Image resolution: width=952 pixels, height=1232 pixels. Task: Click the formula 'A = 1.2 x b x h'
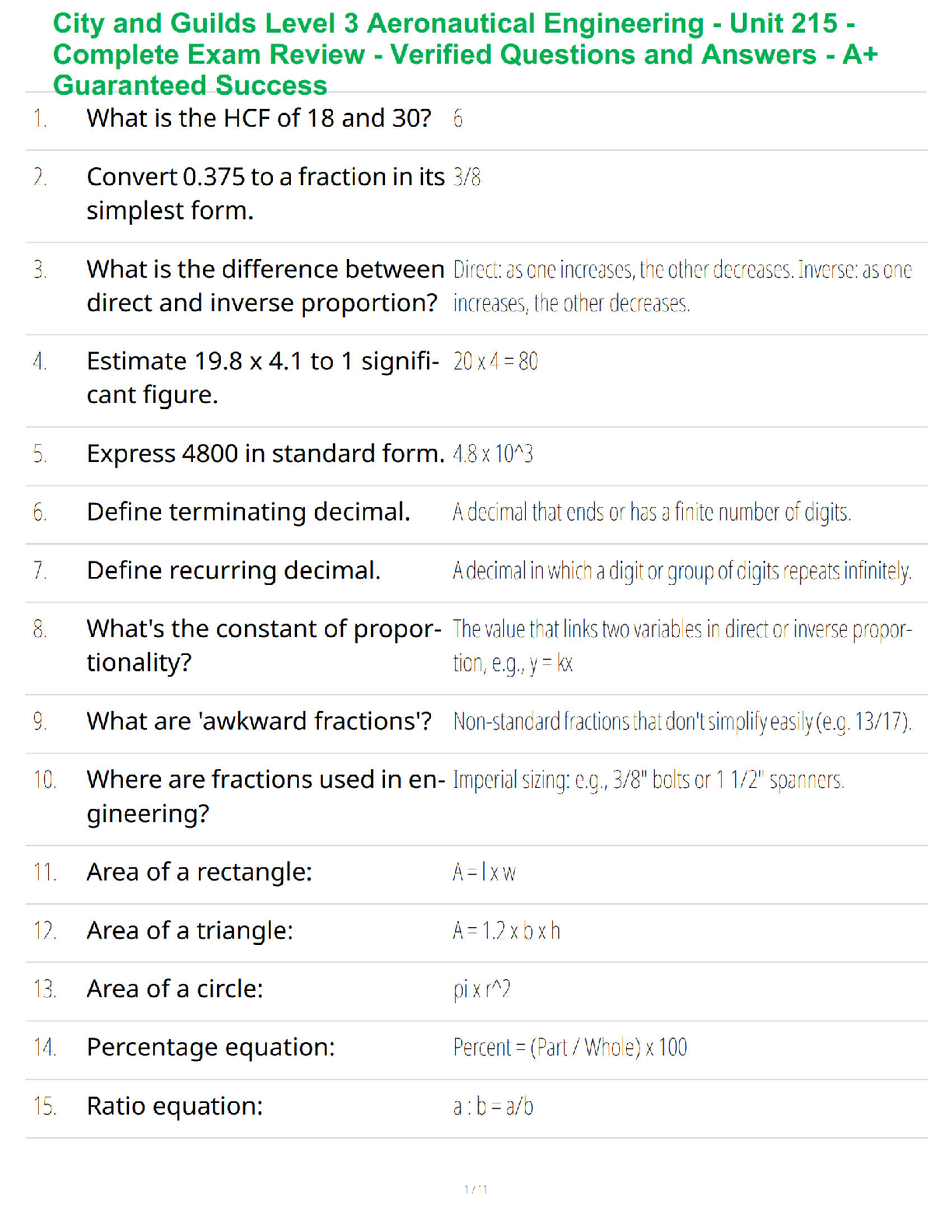click(x=506, y=930)
